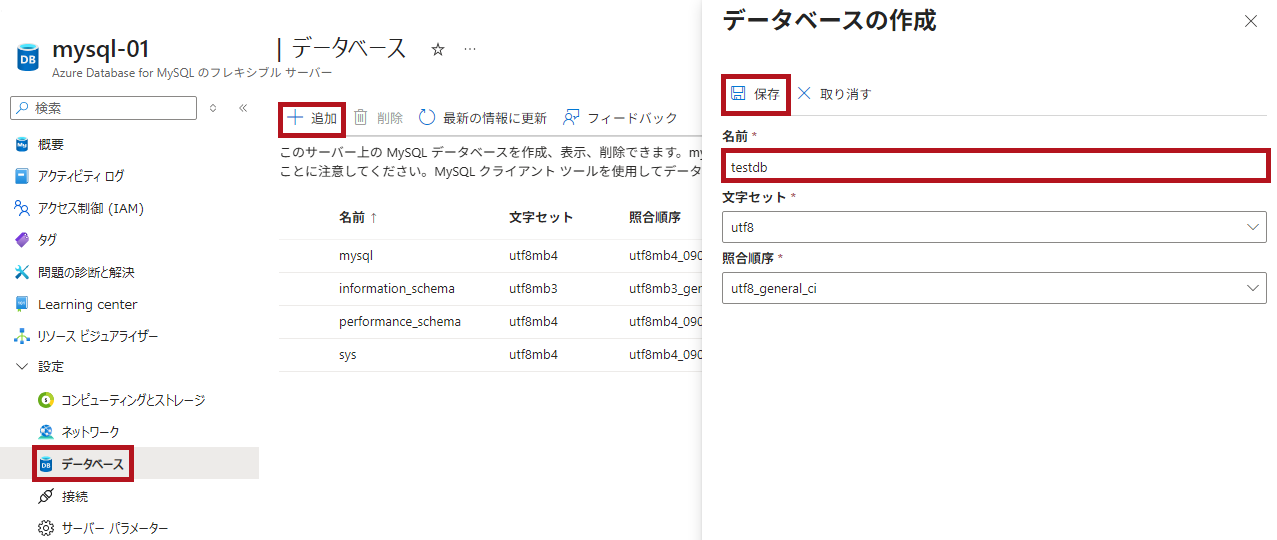Screen dimensions: 1277x540
Task: Collapse the 設定 section in sidebar
Action: coord(22,367)
